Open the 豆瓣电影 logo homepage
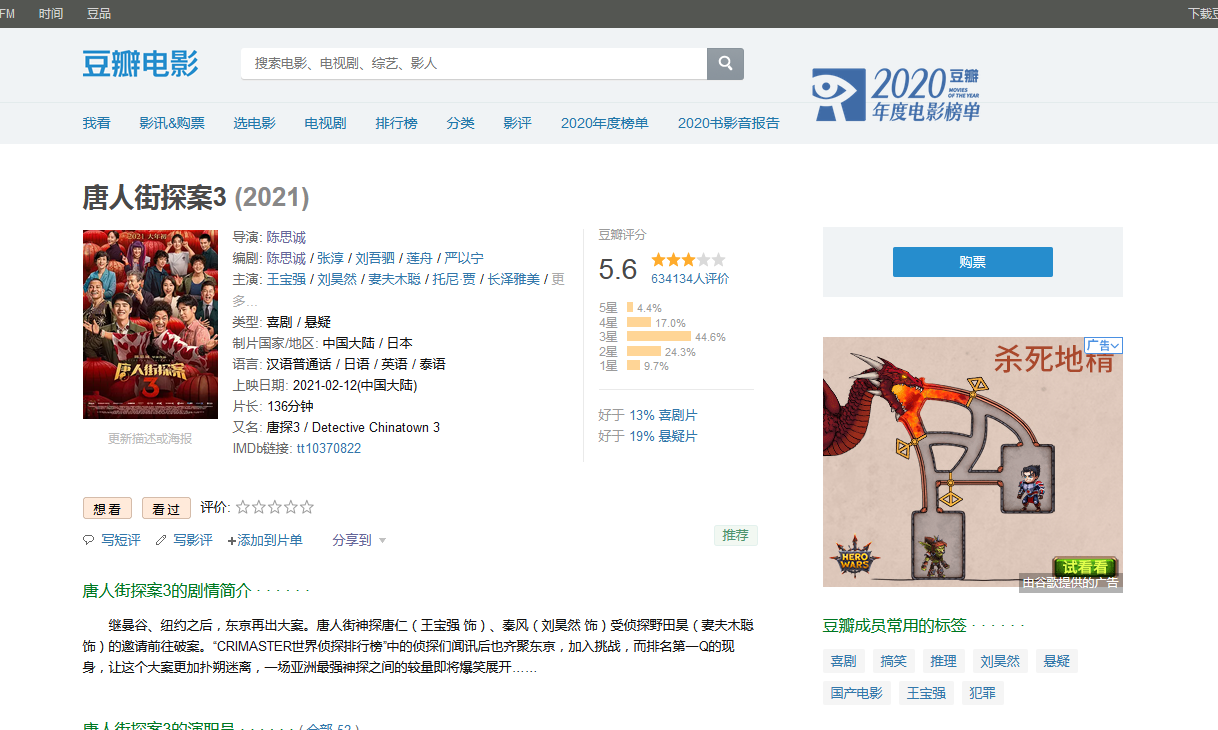The image size is (1218, 730). 140,63
